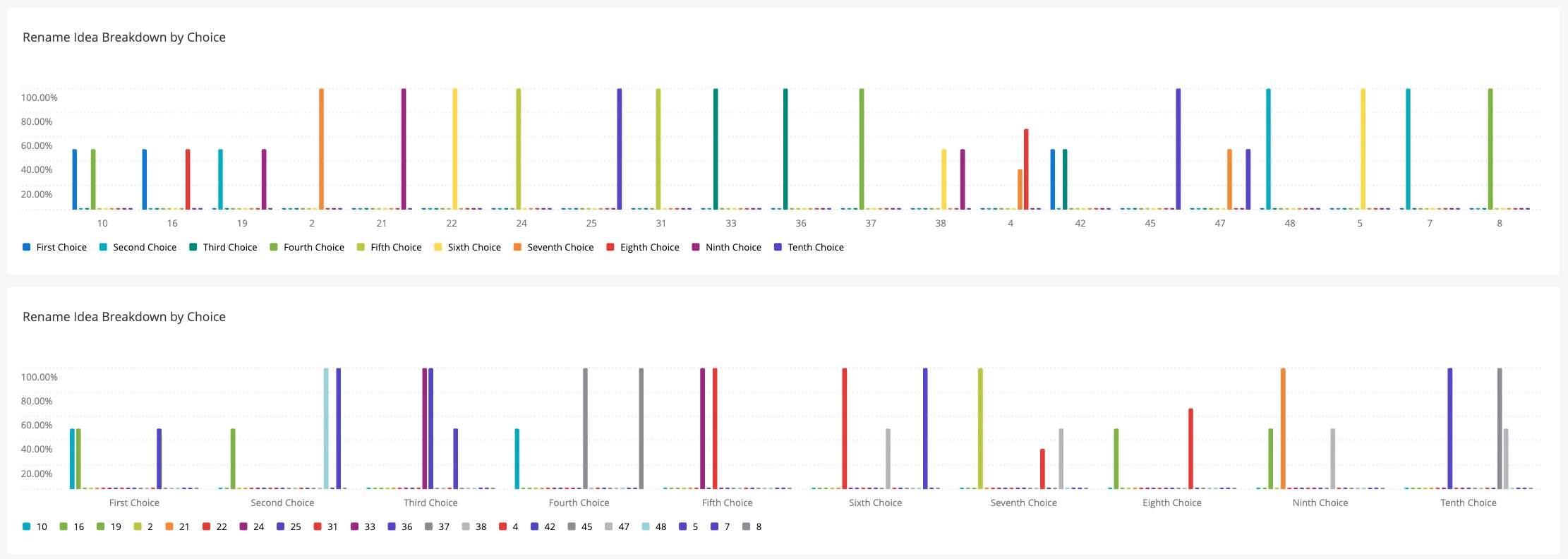Toggle Fifth Choice series in the legend

pos(389,247)
